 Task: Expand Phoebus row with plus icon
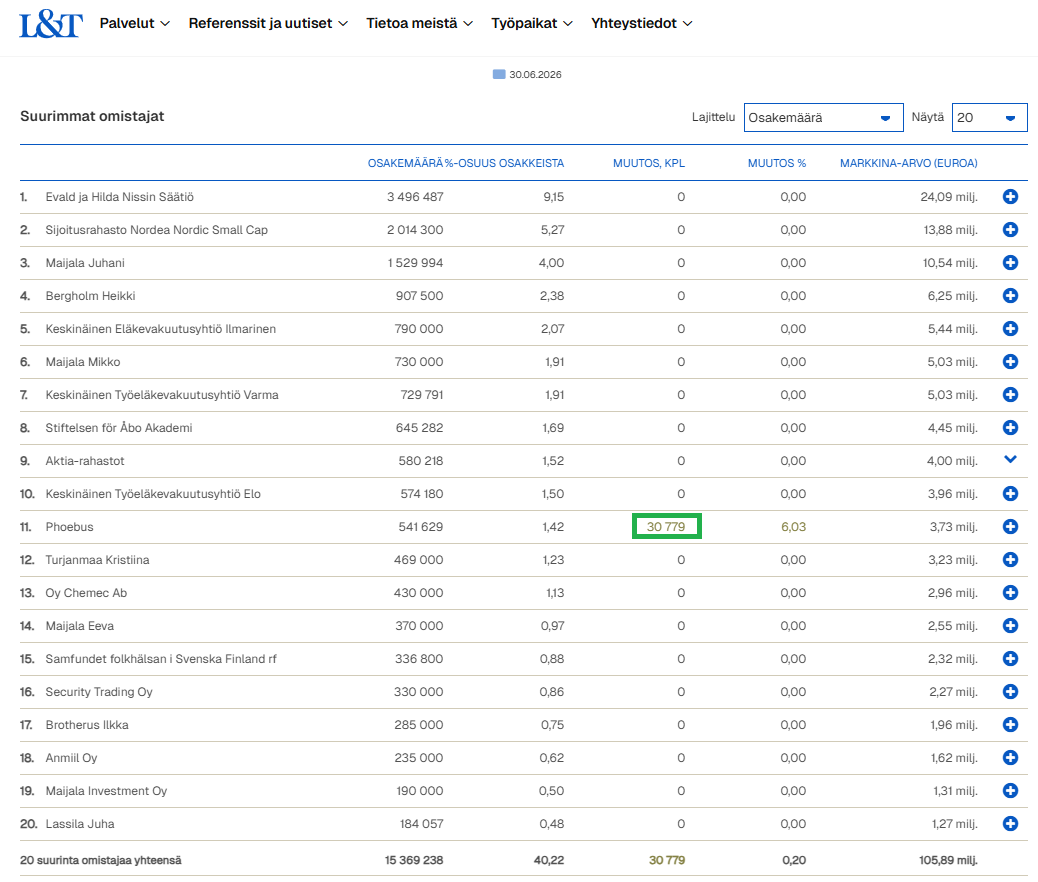[1010, 526]
